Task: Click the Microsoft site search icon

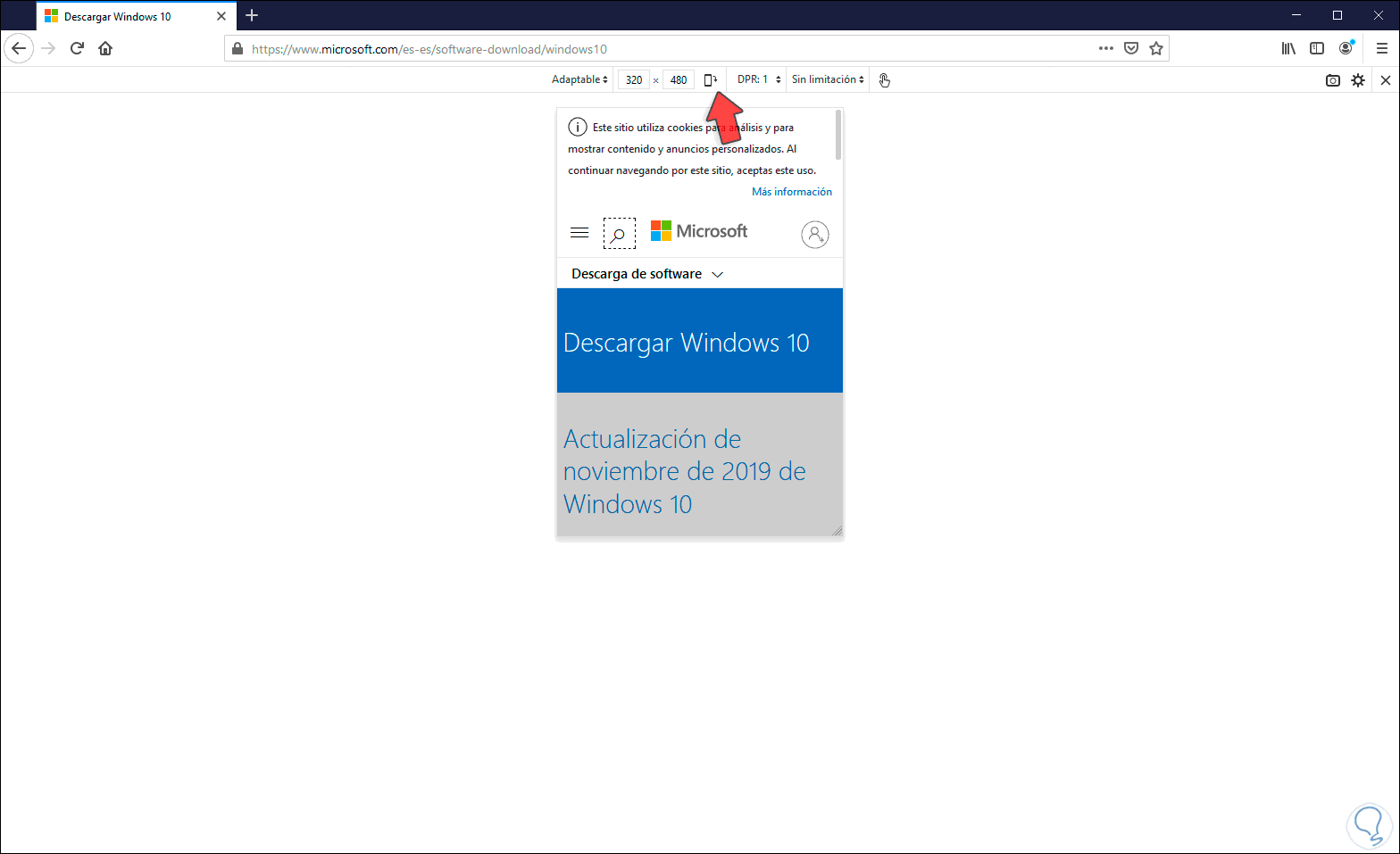Action: (619, 234)
